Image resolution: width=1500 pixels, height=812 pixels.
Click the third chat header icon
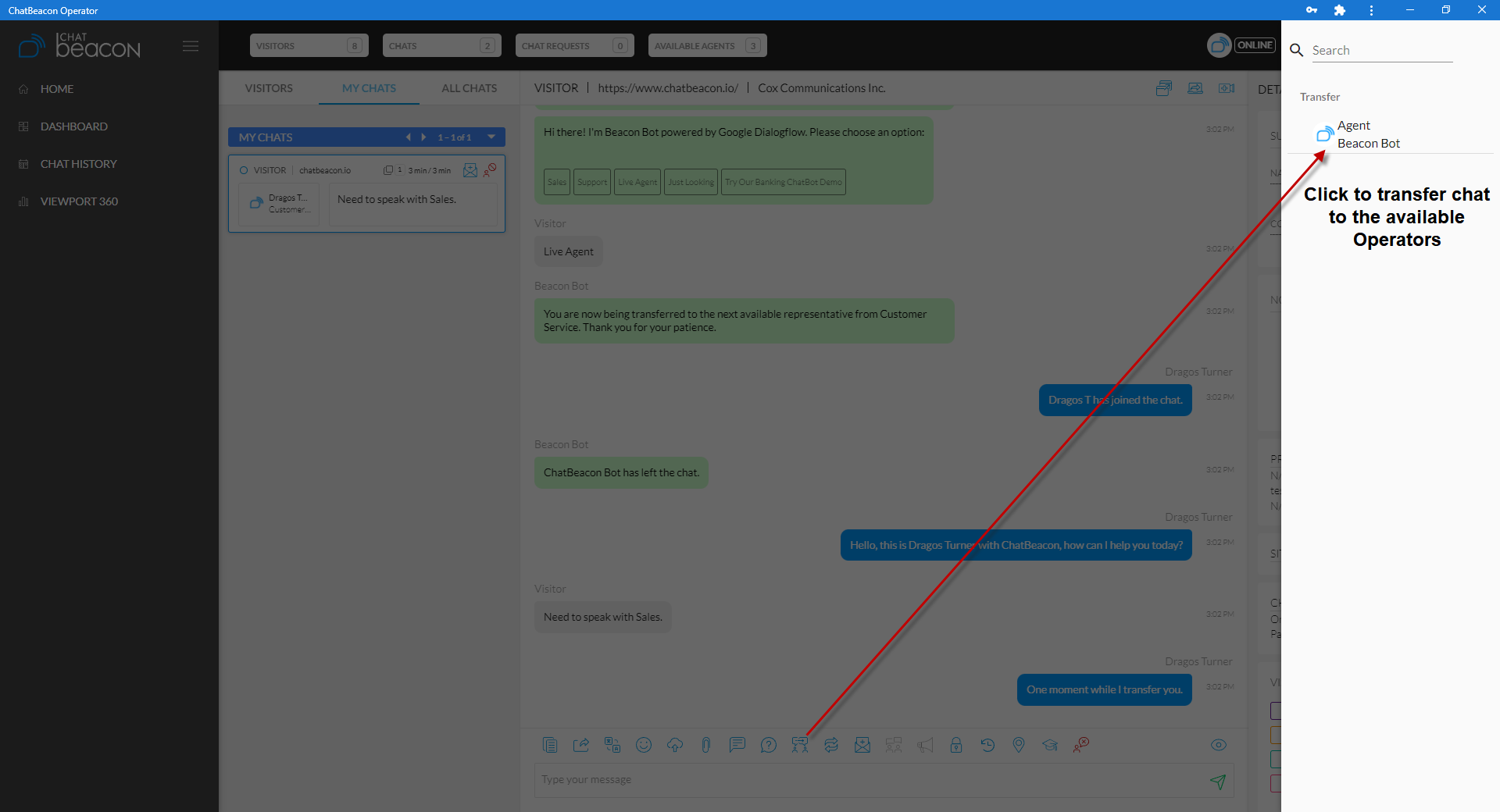pyautogui.click(x=1227, y=88)
